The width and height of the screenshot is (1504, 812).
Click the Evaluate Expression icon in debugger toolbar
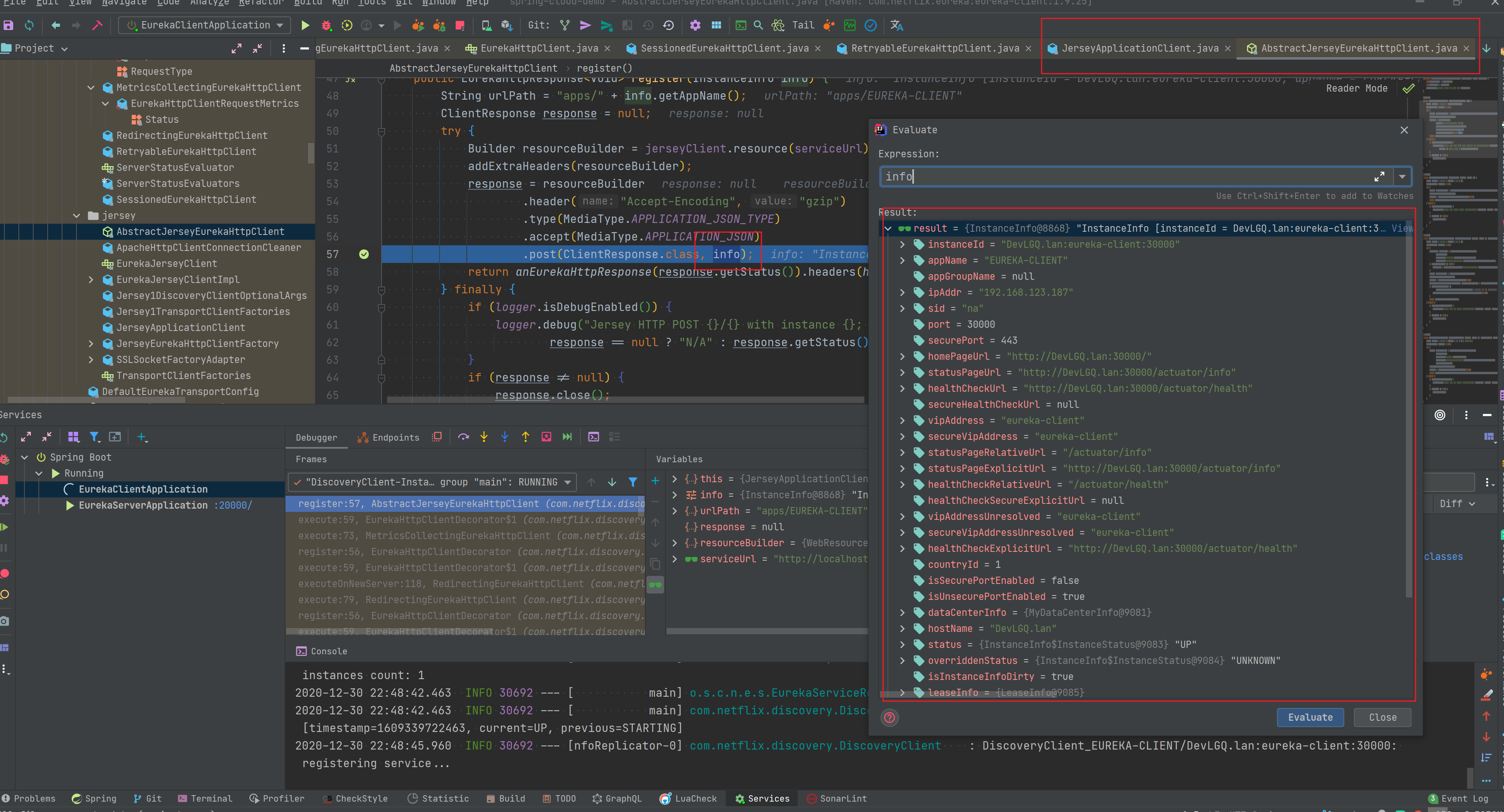[593, 437]
